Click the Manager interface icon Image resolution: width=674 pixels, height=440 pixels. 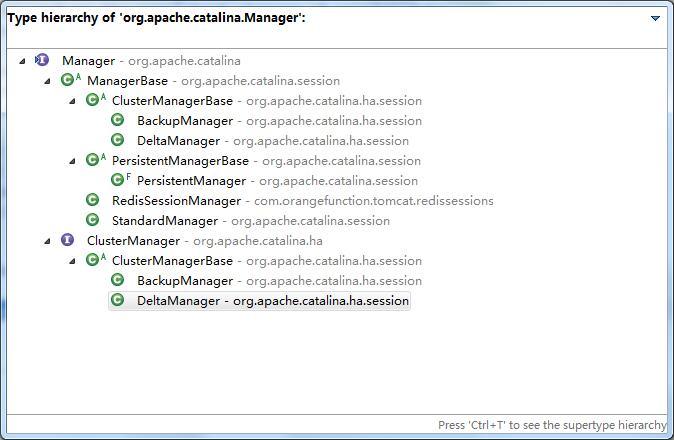[42, 61]
